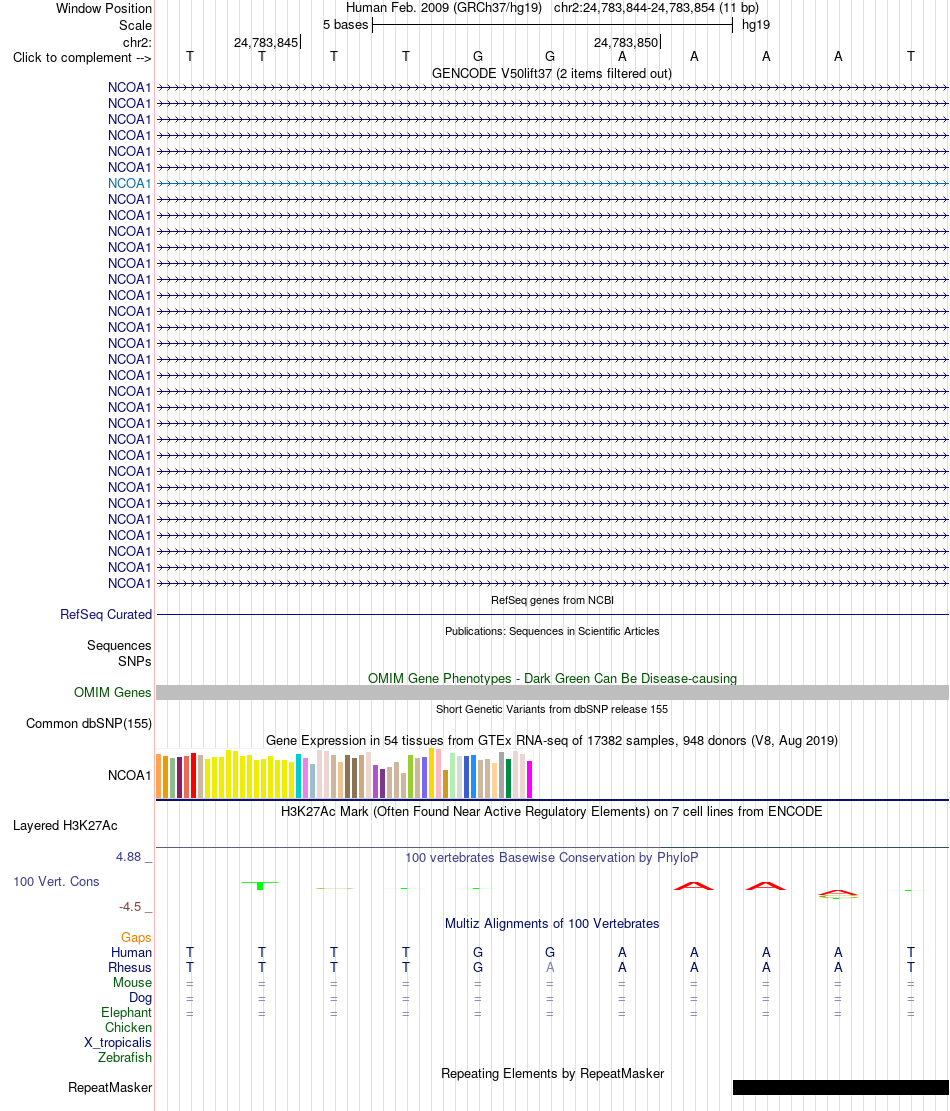Click the black RepeatMasker repeat block
Screen dimensions: 950x1111
pos(840,1088)
